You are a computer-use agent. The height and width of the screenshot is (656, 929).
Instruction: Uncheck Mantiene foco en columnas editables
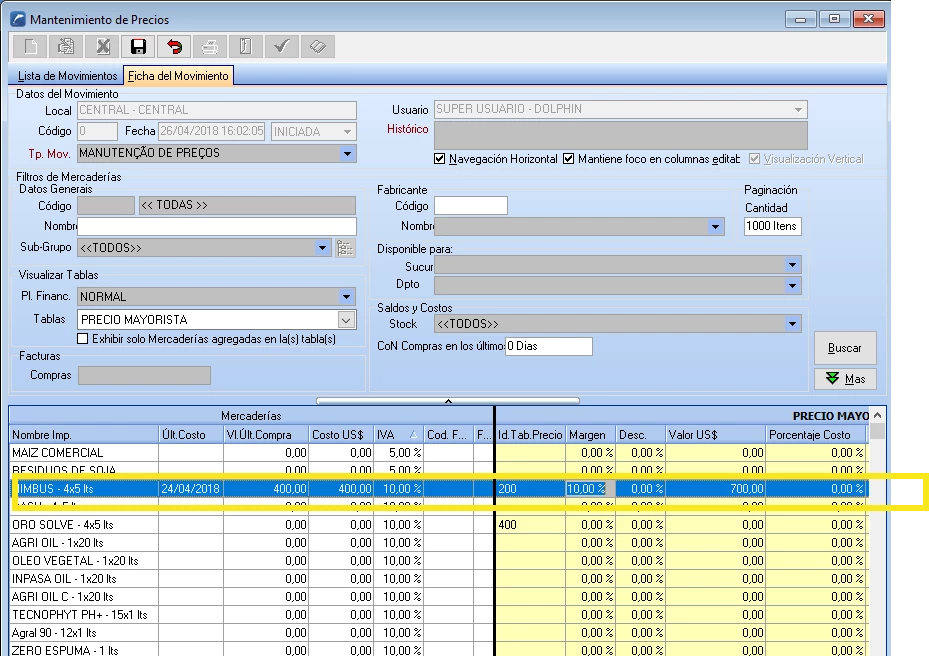click(569, 159)
